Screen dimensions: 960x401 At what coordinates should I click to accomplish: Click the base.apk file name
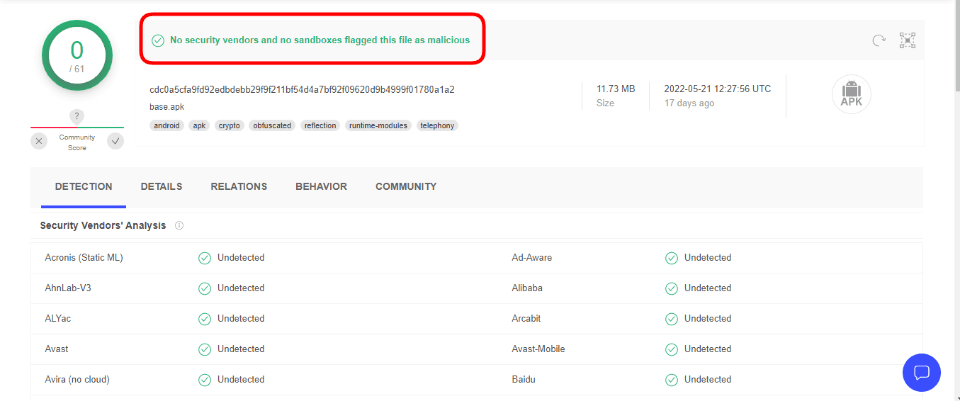click(x=167, y=107)
